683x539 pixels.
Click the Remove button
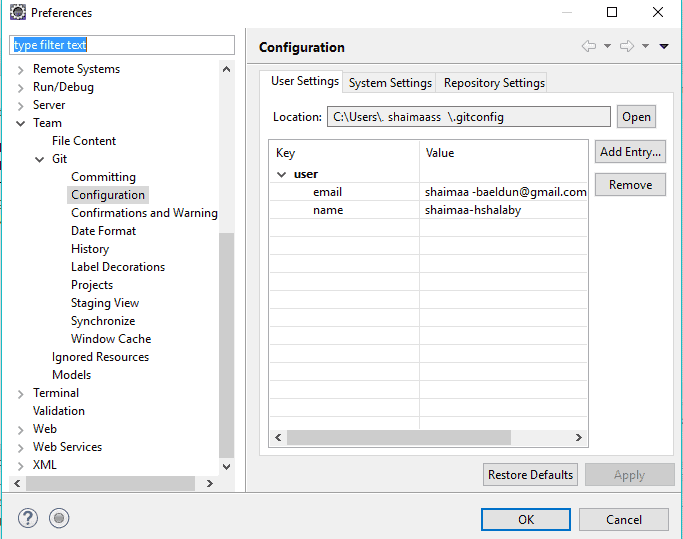pyautogui.click(x=629, y=185)
